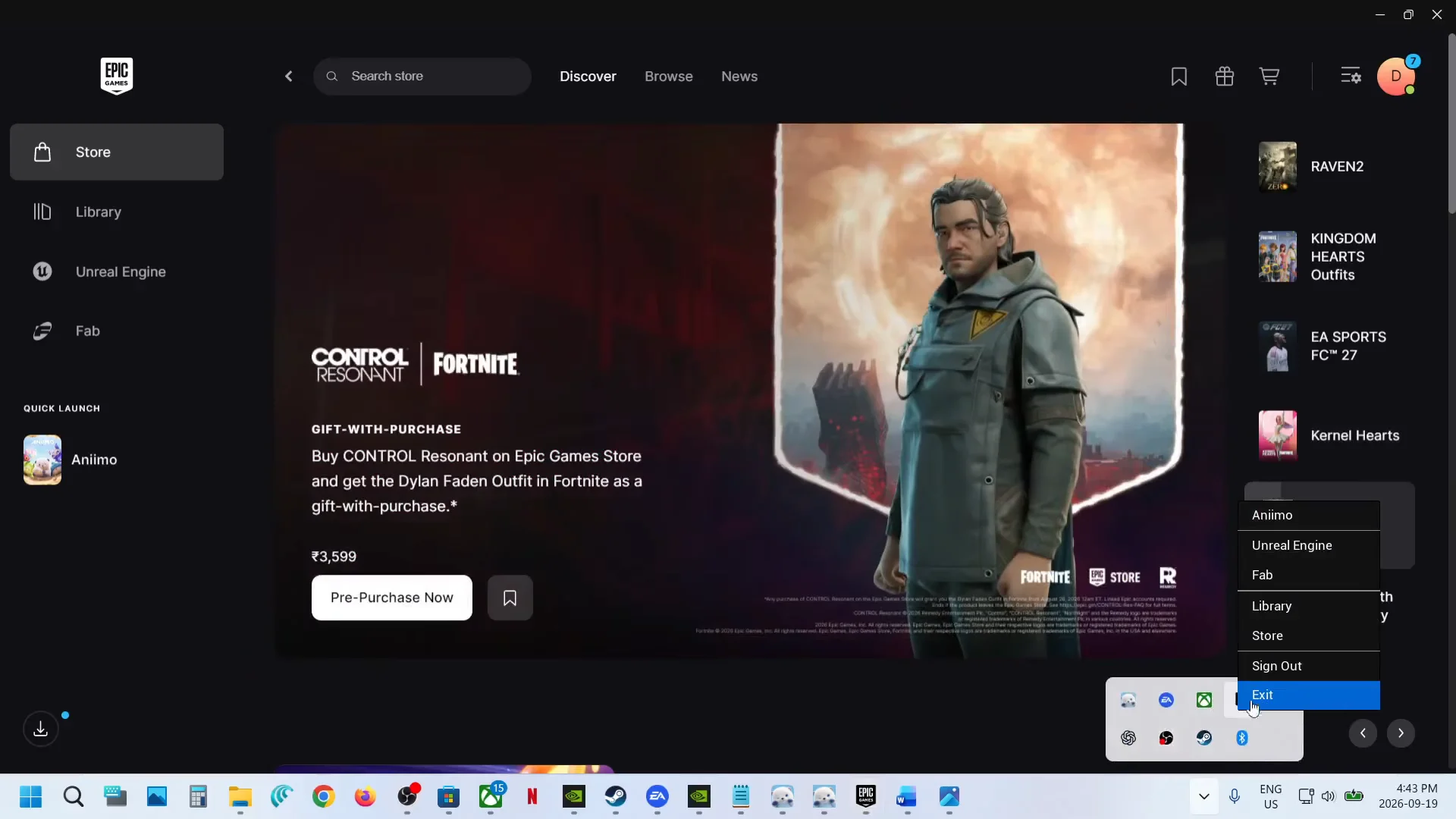Select RAVEN2 in the featured list
The image size is (1456, 819).
pyautogui.click(x=1329, y=166)
